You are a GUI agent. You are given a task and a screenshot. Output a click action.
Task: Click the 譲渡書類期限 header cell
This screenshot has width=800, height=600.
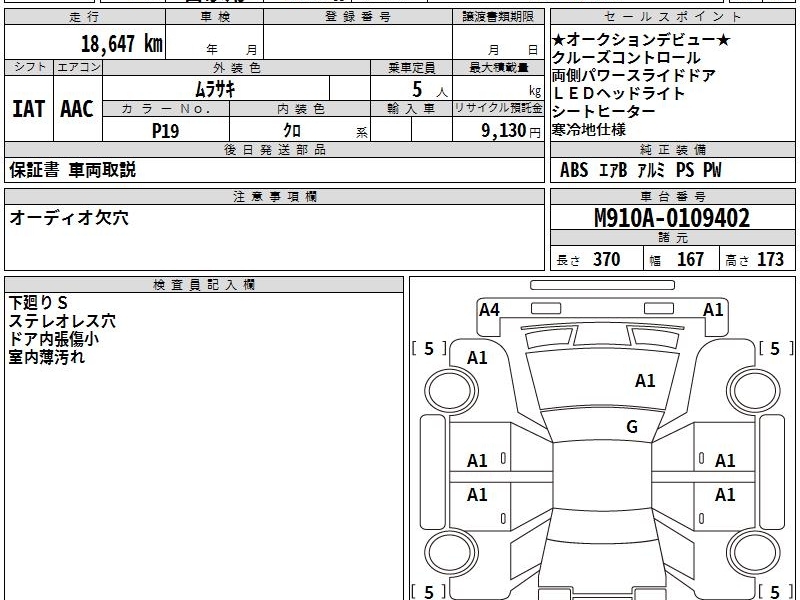498,17
